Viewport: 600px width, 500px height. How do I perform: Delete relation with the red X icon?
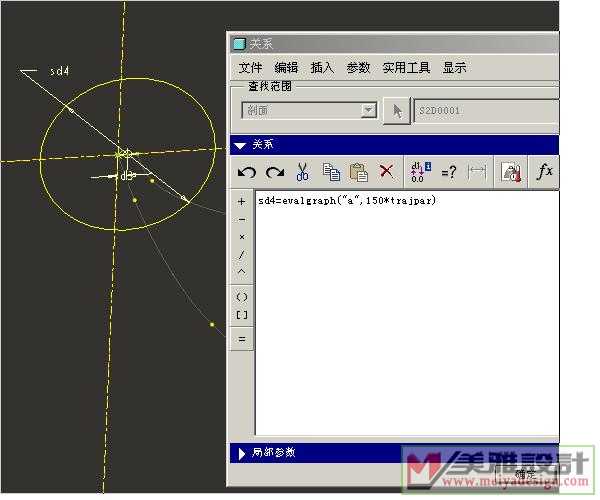click(386, 172)
